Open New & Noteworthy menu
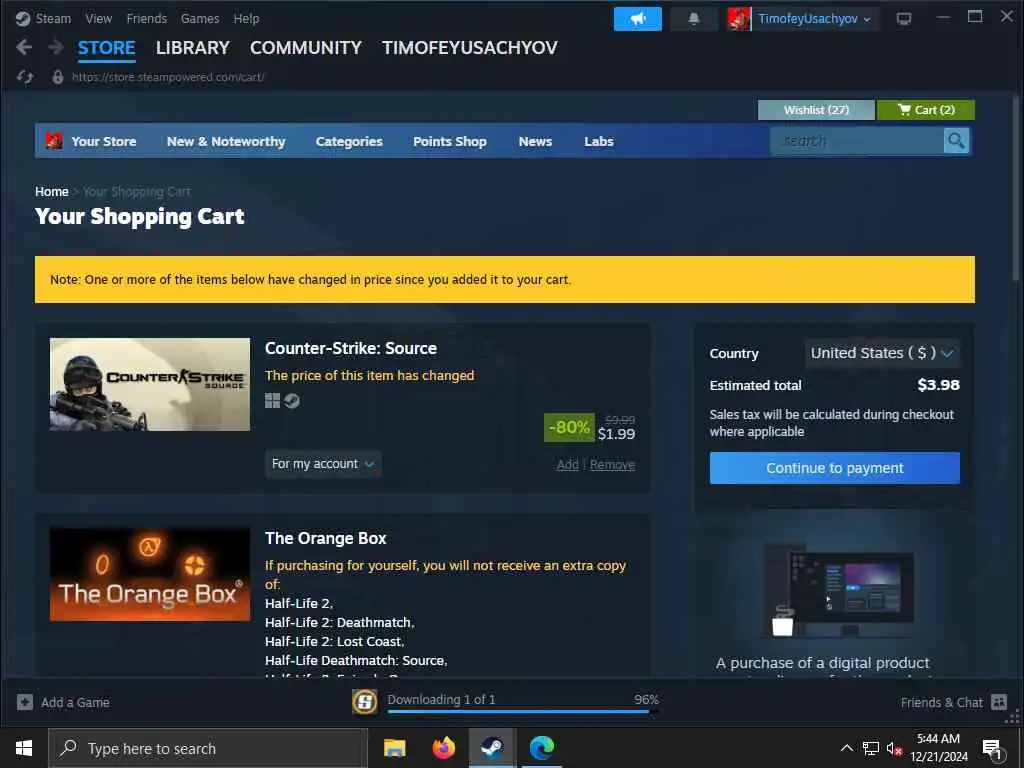The height and width of the screenshot is (768, 1024). 226,141
